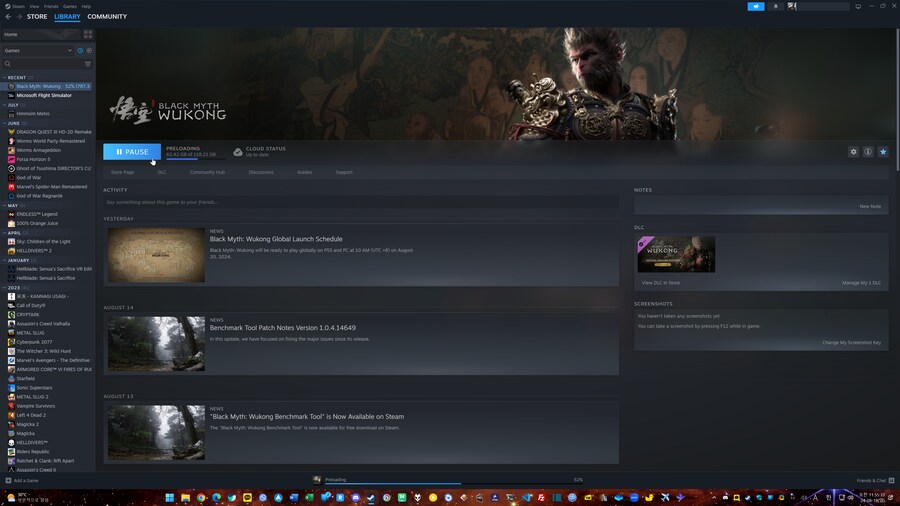Click the New Note link
Screen dimensions: 900x506
pos(870,206)
